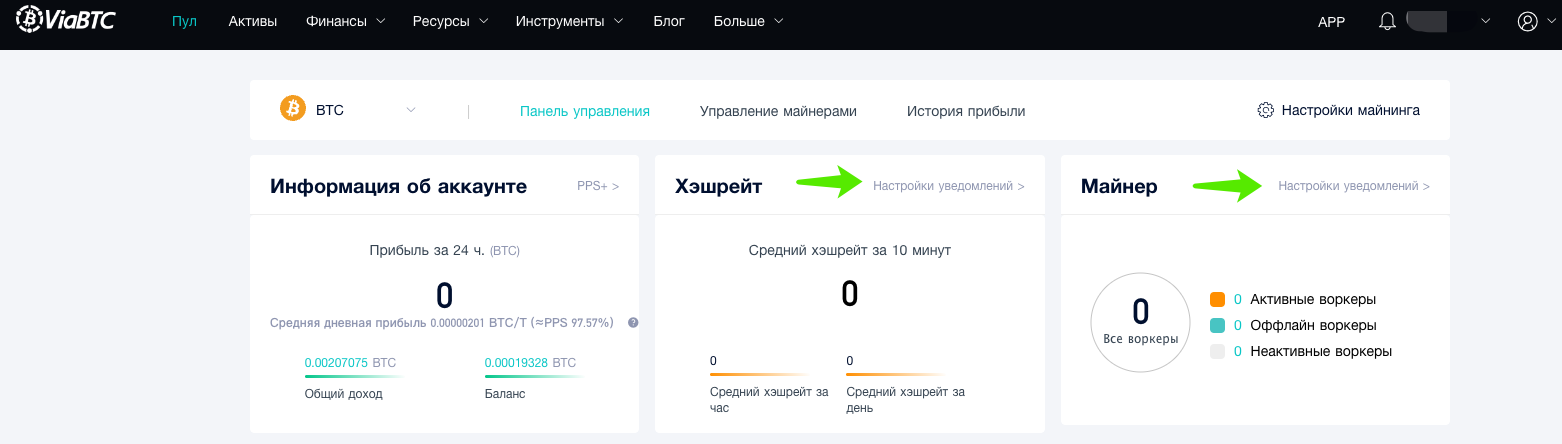Click the gear icon for mining settings
Screen dimensions: 1562x444
pos(1265,110)
